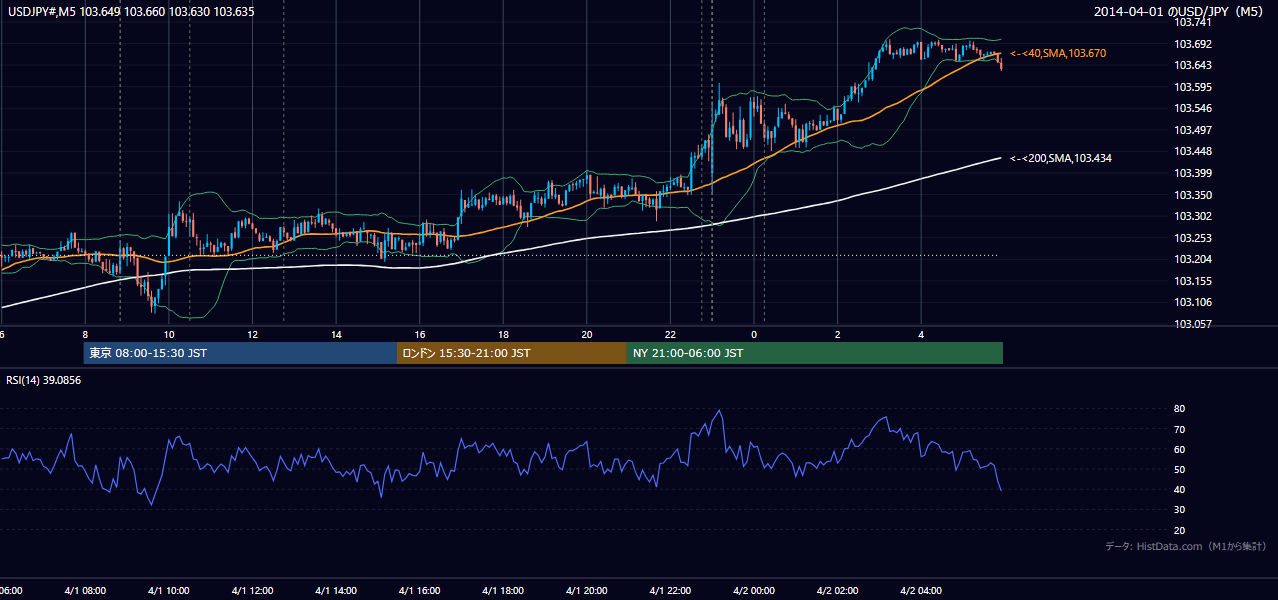Click the 4/2 02:00 bottom time label

tap(838, 591)
